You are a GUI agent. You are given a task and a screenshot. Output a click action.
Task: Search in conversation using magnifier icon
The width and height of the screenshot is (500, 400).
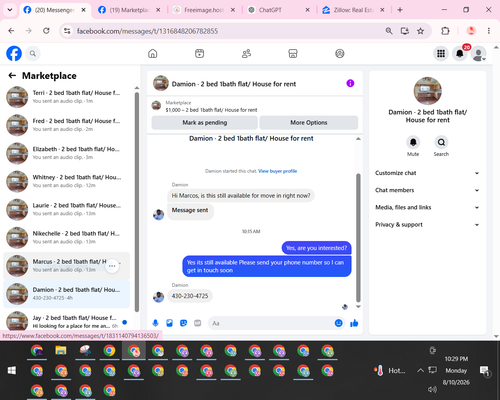click(441, 142)
